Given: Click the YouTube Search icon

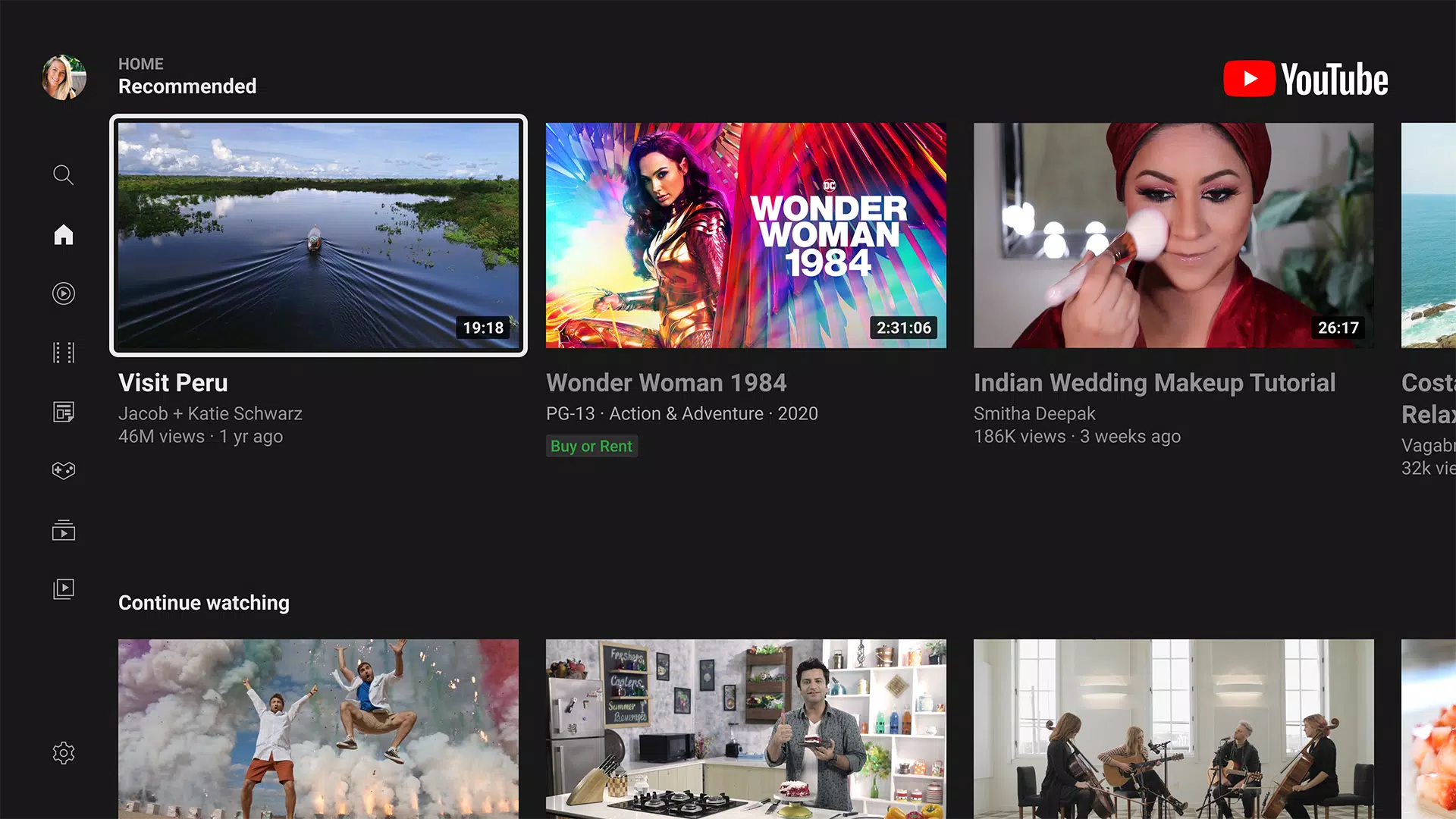Looking at the screenshot, I should 63,175.
